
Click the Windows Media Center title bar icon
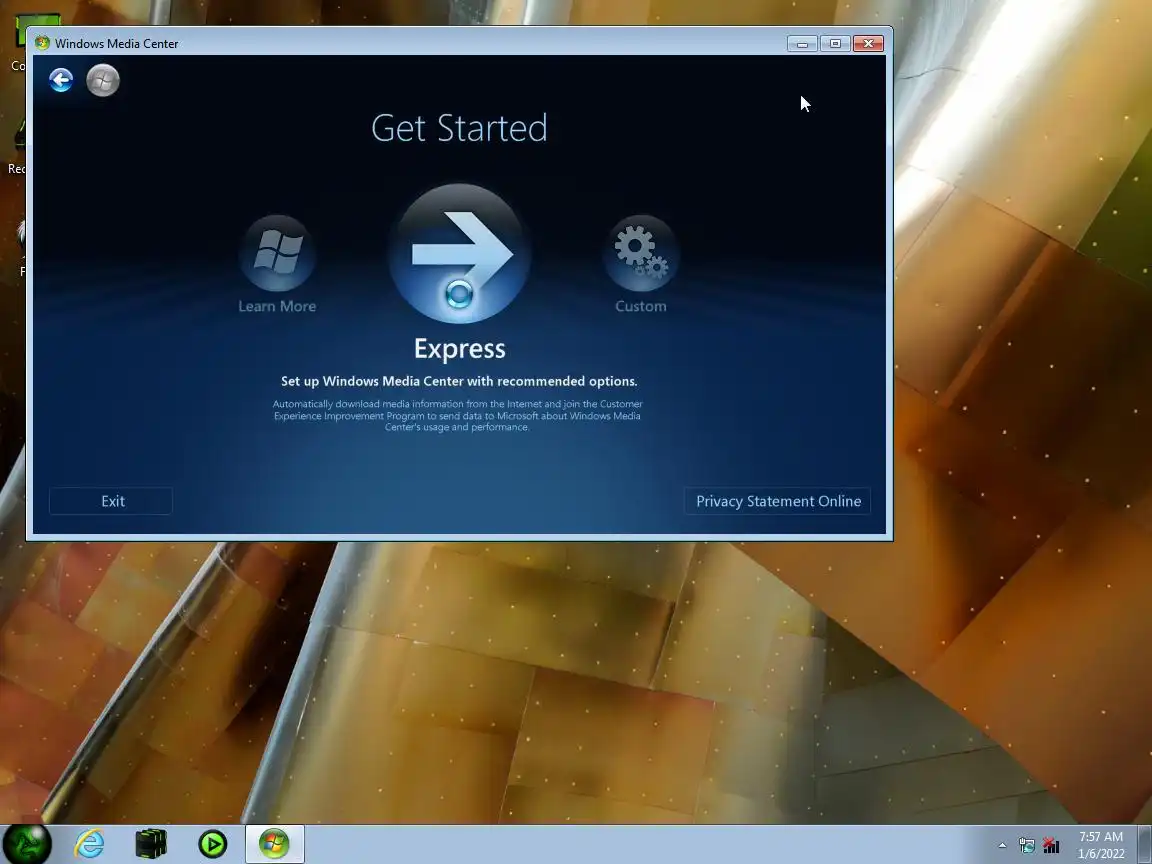43,43
